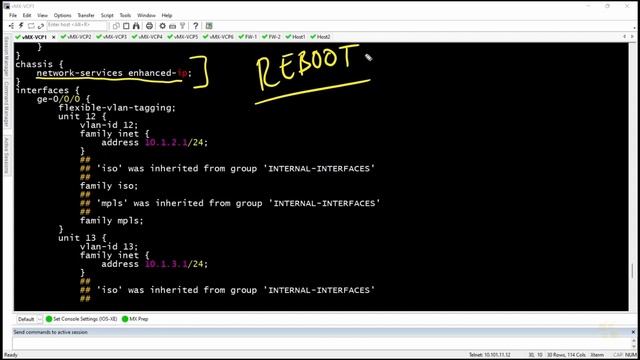The image size is (640, 360).
Task: Click the green dot beside MX Prep
Action: tap(125, 319)
